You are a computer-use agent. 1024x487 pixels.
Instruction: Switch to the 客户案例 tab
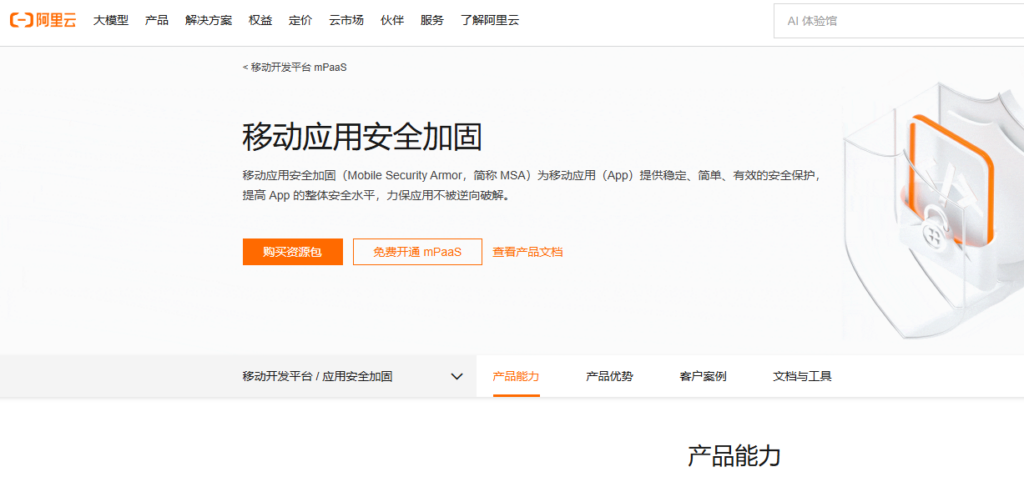[703, 376]
